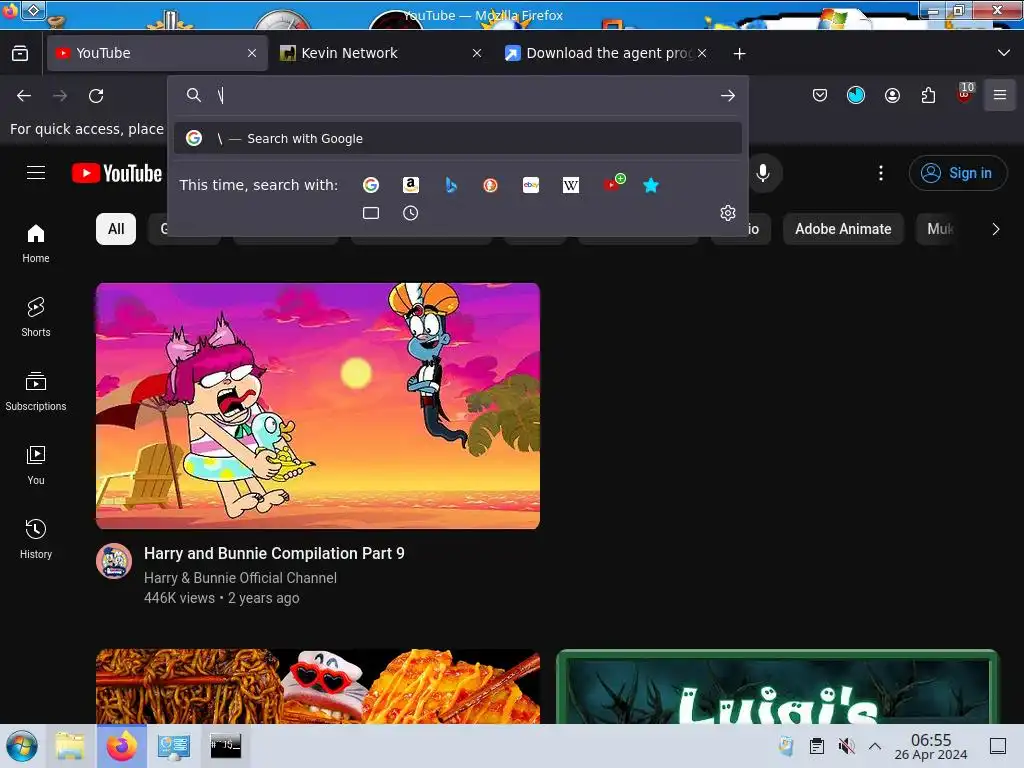Open Shorts in the YouTube sidebar
The height and width of the screenshot is (768, 1024).
click(36, 317)
